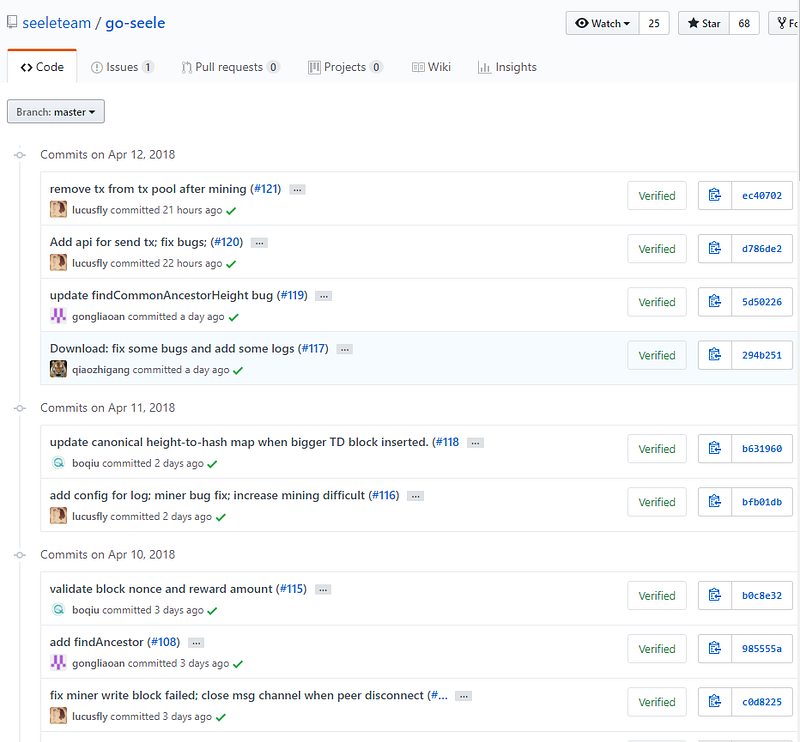Copy full SHA for commit bfb01db

tap(714, 502)
